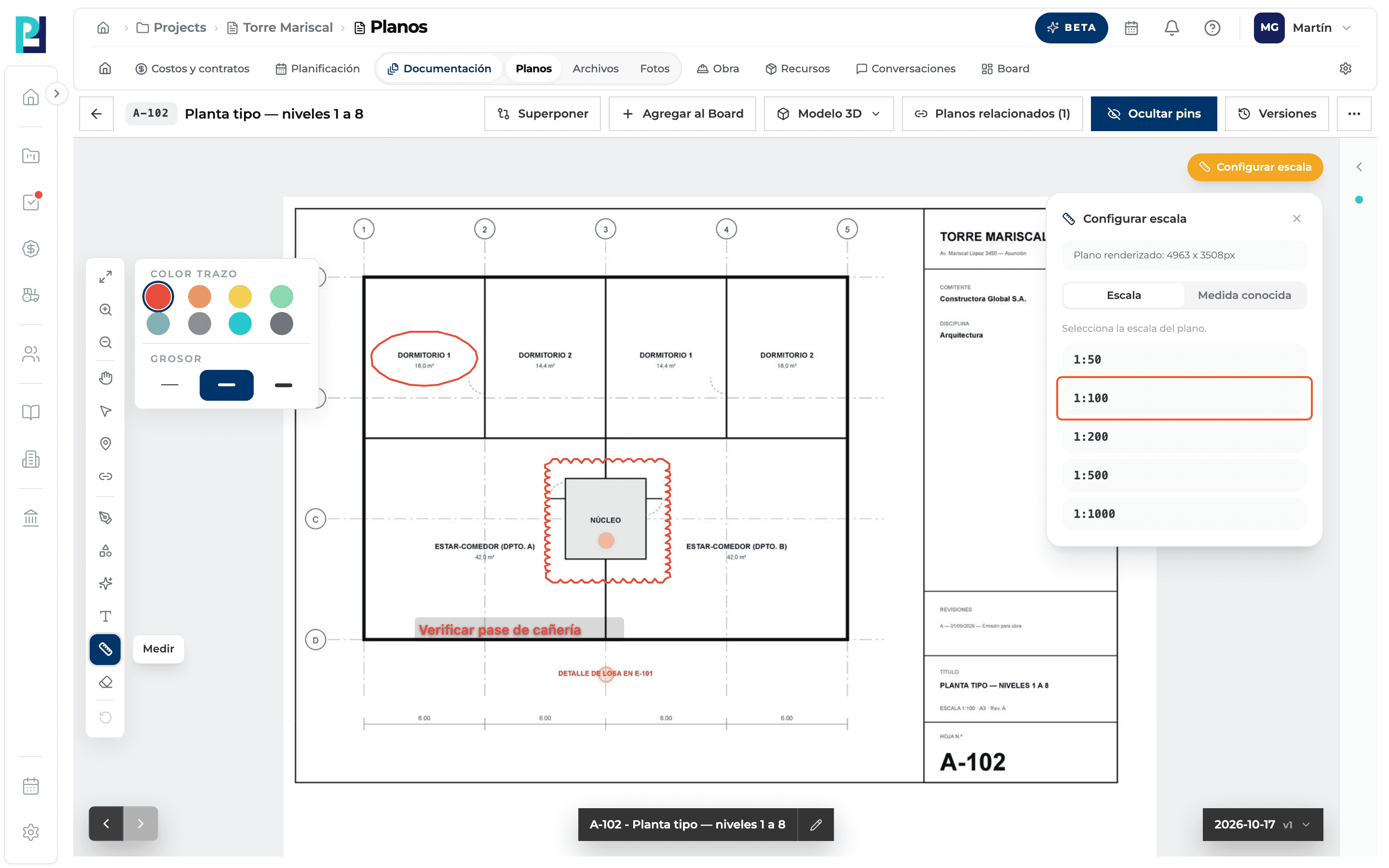This screenshot has height=868, width=1389.
Task: Open the Fotos tab
Action: (654, 68)
